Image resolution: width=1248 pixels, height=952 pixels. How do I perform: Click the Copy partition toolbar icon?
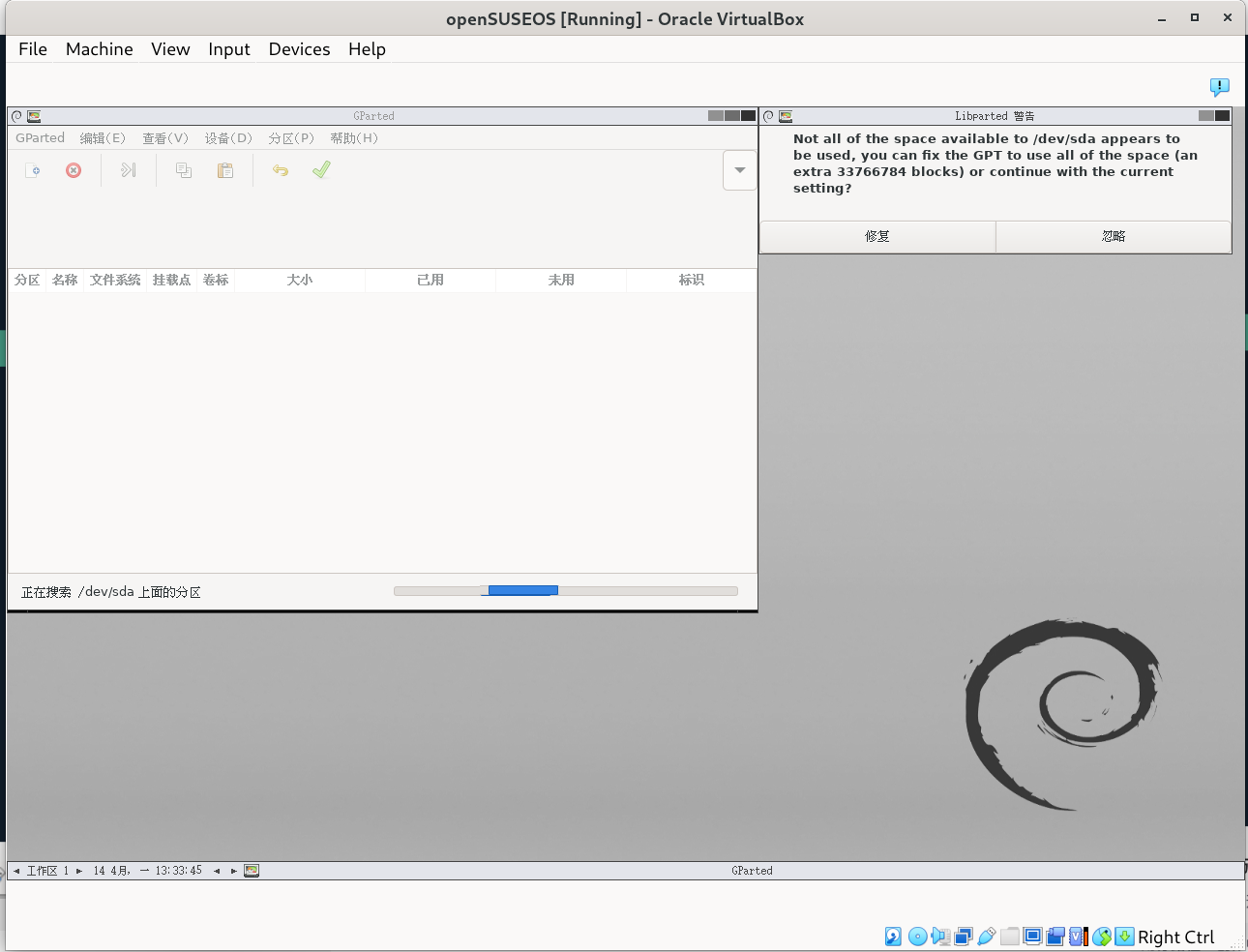[x=184, y=170]
